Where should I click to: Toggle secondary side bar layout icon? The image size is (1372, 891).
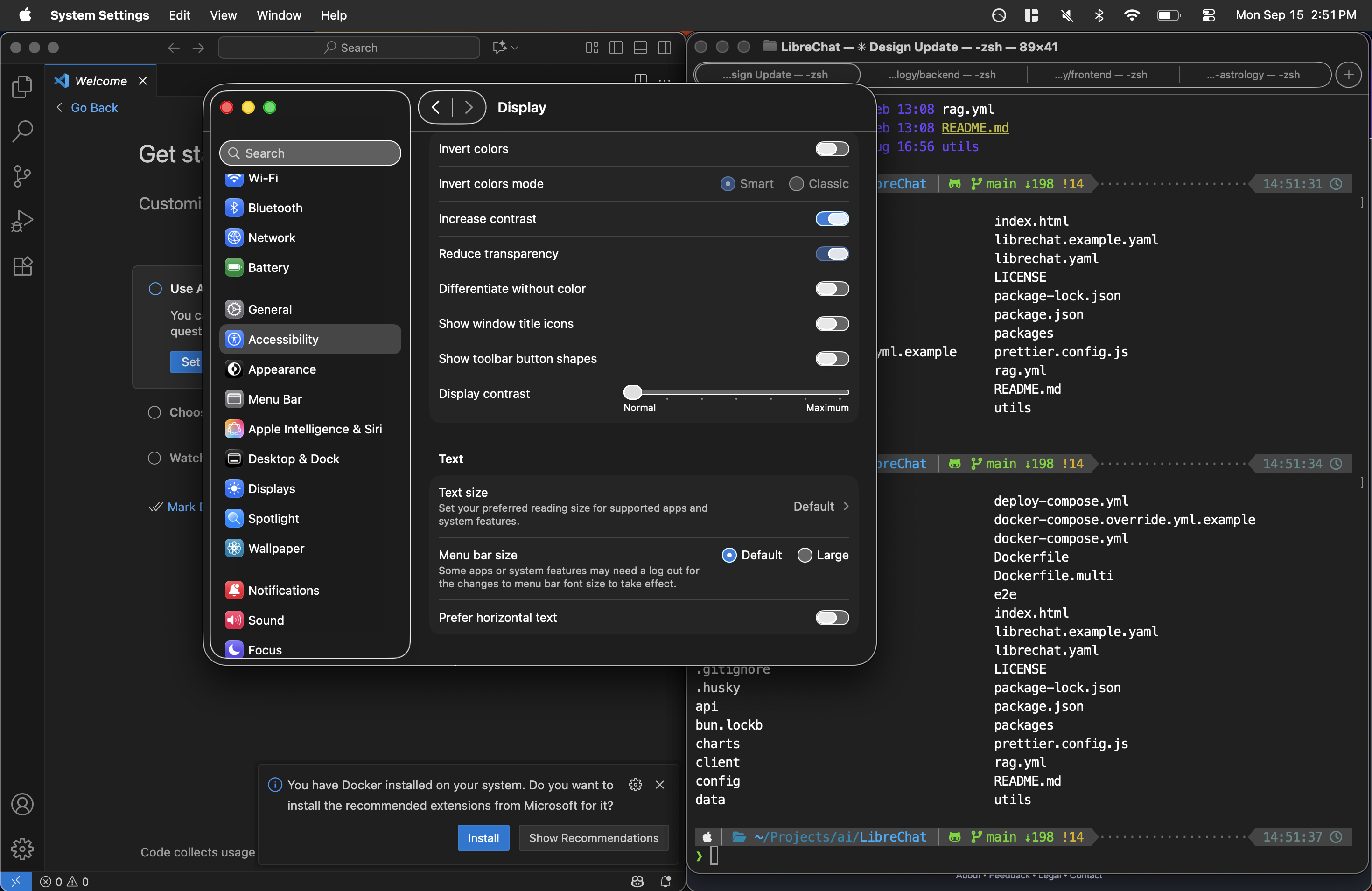pos(664,48)
